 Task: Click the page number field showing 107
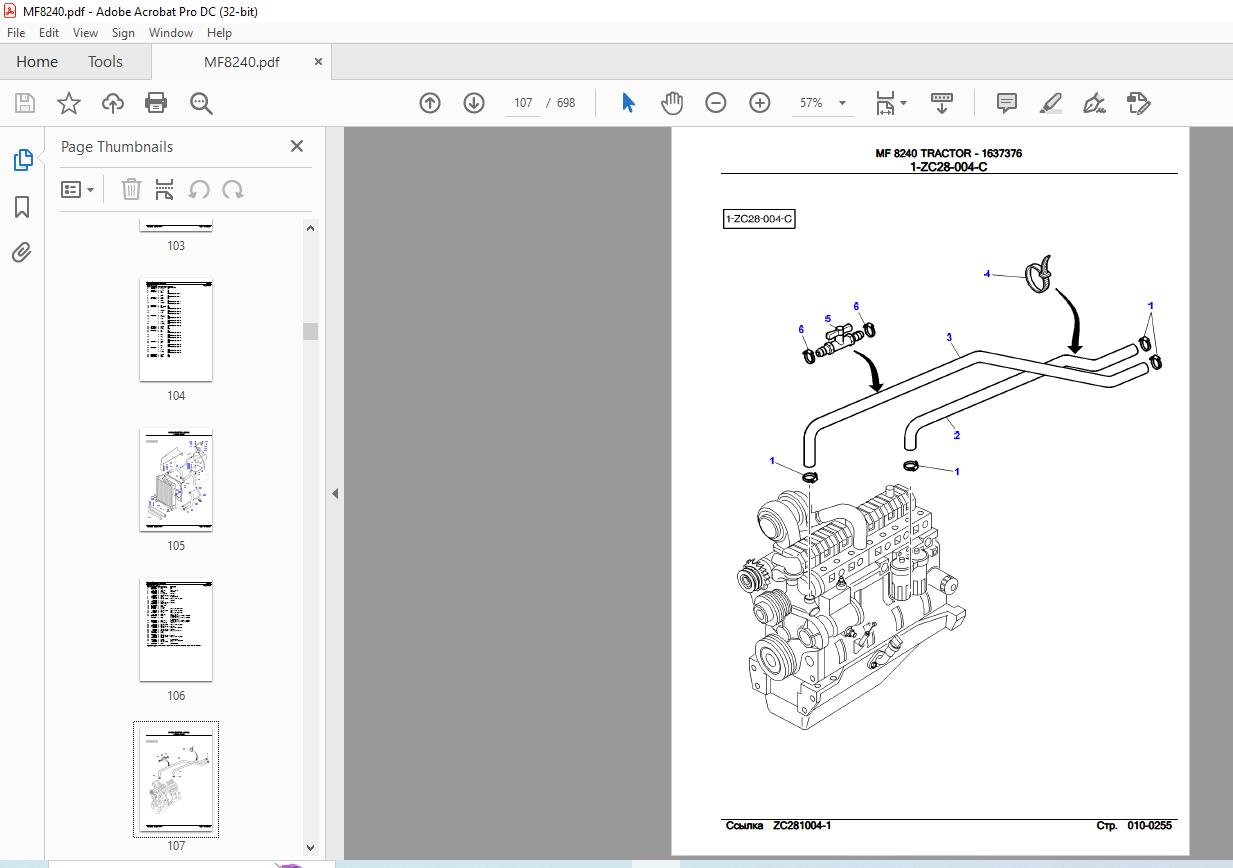[523, 103]
